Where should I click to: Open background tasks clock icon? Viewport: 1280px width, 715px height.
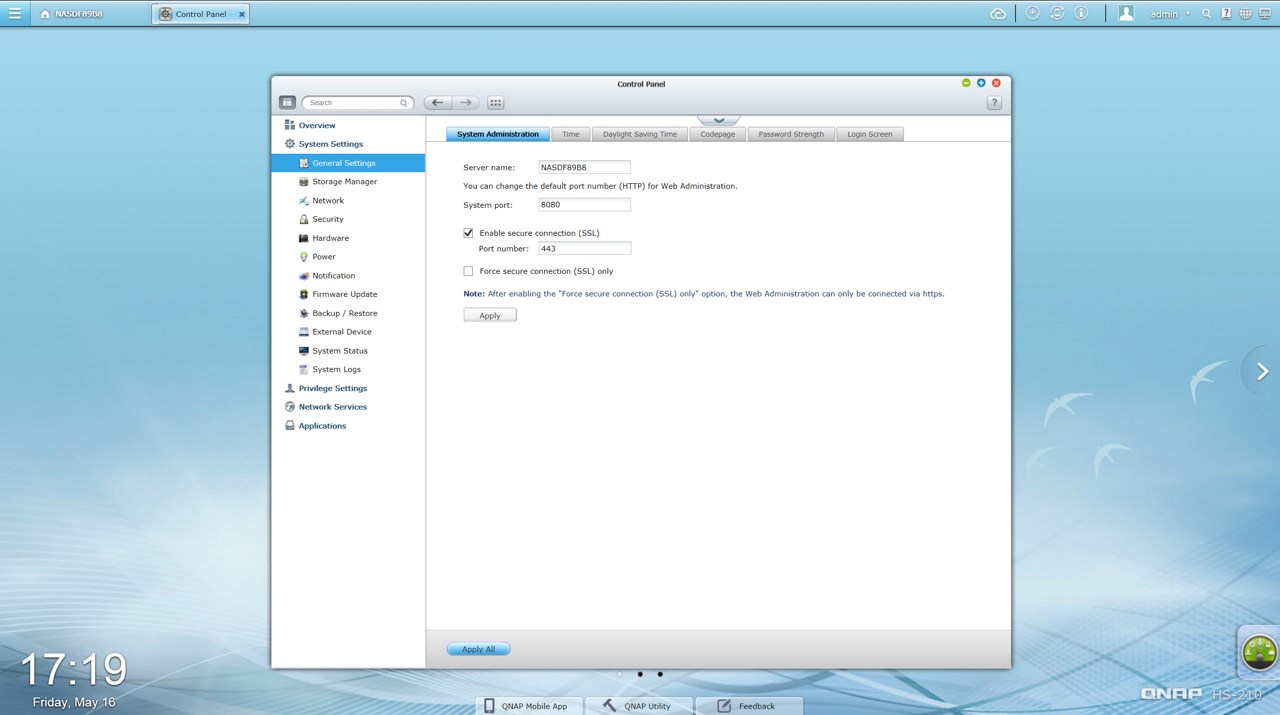[x=1033, y=13]
